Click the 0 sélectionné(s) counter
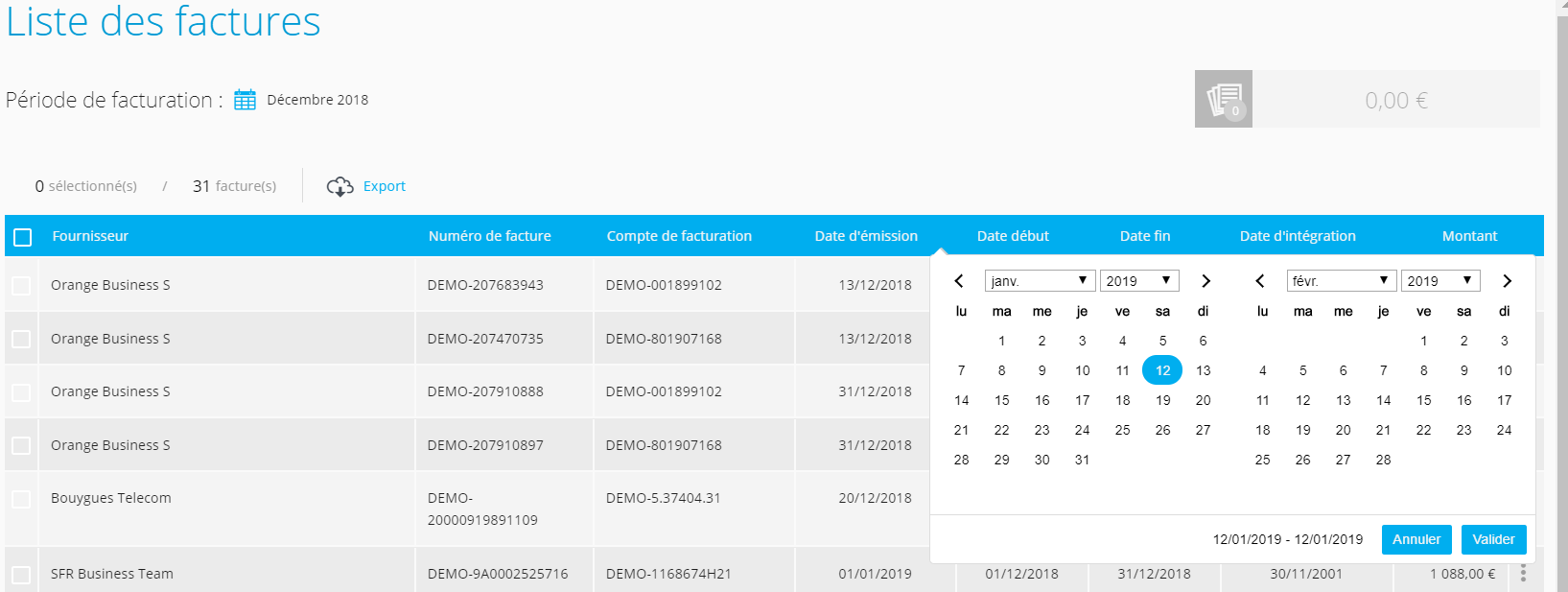The image size is (1568, 592). tap(86, 186)
